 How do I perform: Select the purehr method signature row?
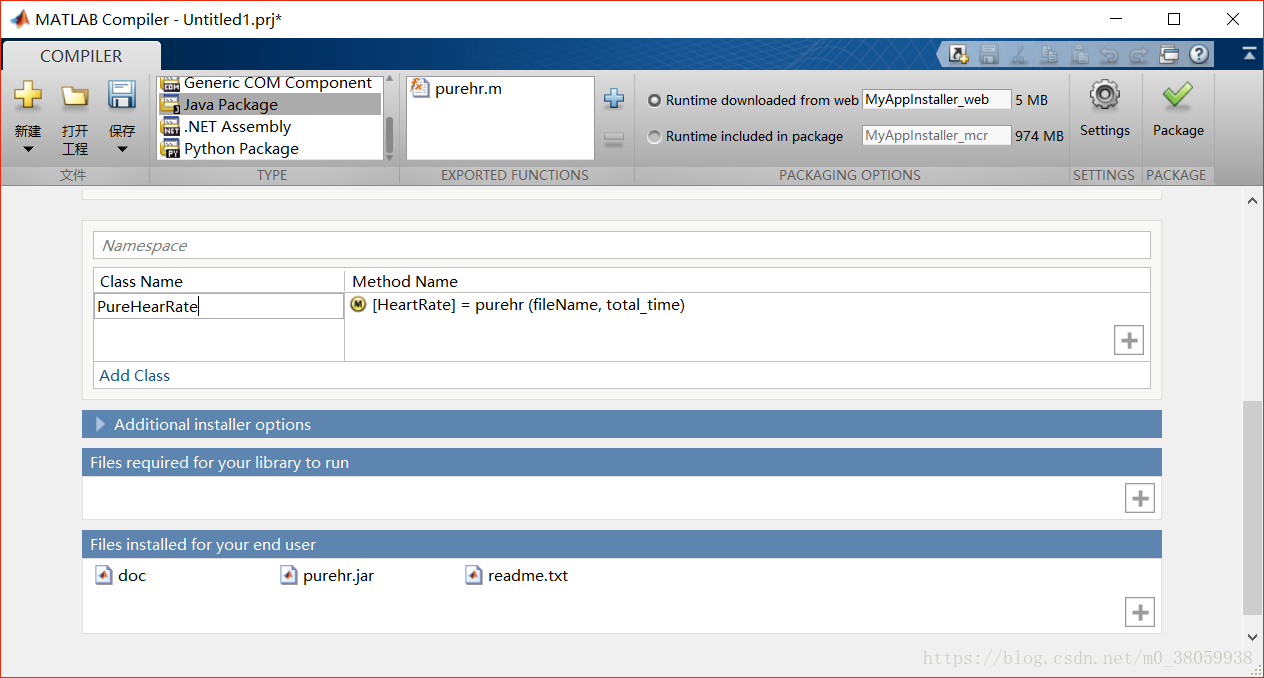point(528,305)
